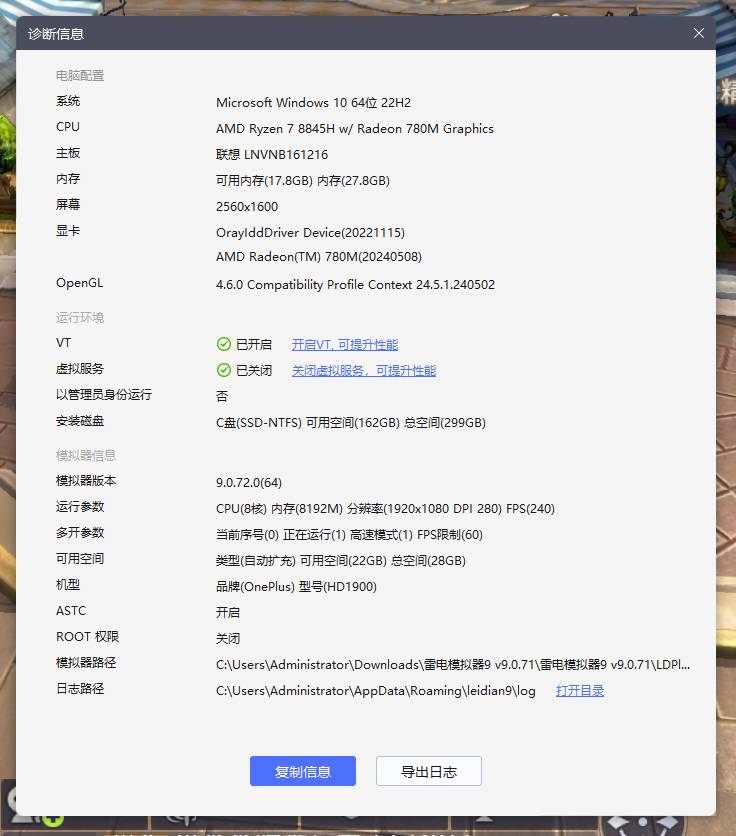Image resolution: width=736 pixels, height=836 pixels.
Task: Open the 开启VT, 可提升性能 link
Action: click(x=344, y=345)
